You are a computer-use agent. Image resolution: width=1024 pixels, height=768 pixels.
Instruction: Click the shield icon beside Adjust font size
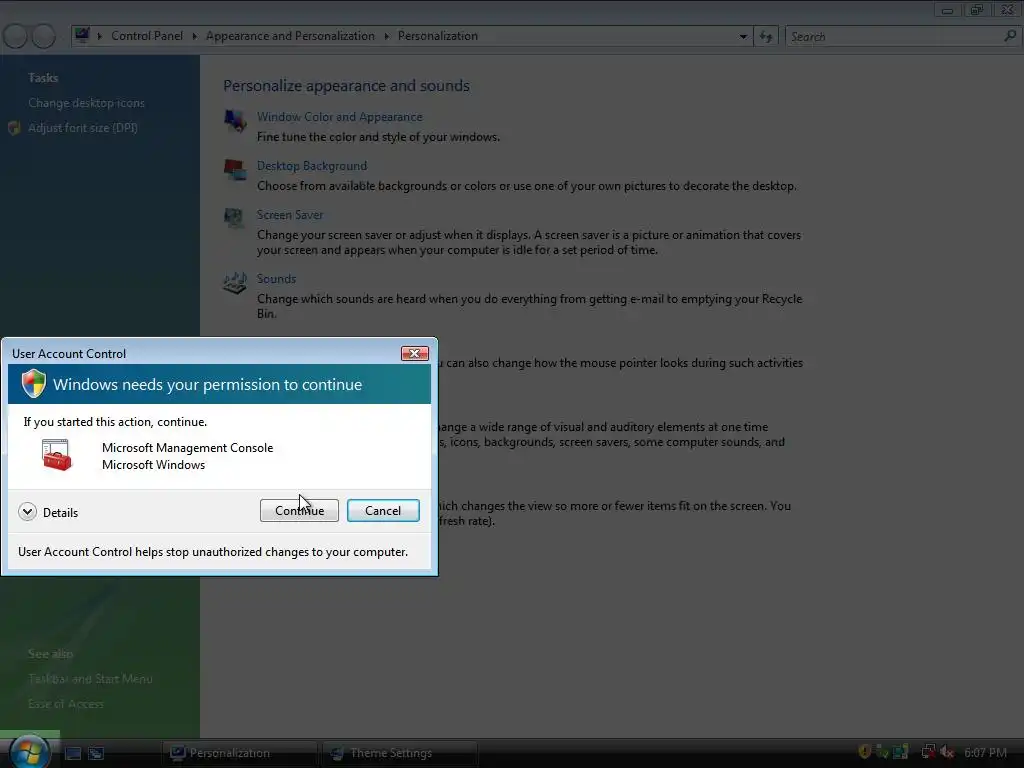tap(14, 128)
